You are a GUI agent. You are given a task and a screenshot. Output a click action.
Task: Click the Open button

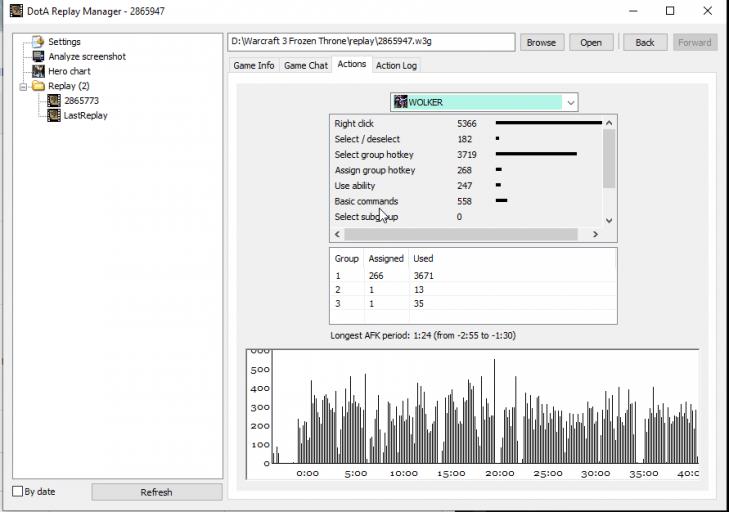[591, 42]
